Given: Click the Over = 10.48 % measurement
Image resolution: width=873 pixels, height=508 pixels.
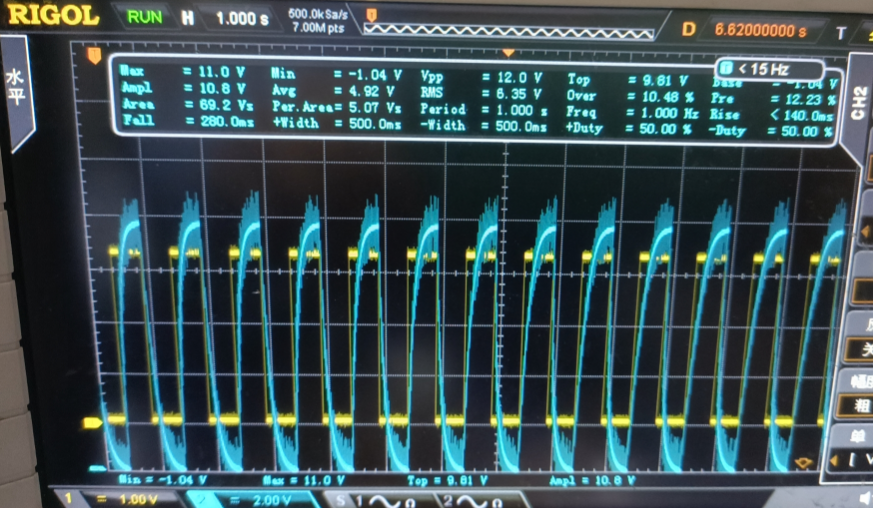Looking at the screenshot, I should 630,96.
